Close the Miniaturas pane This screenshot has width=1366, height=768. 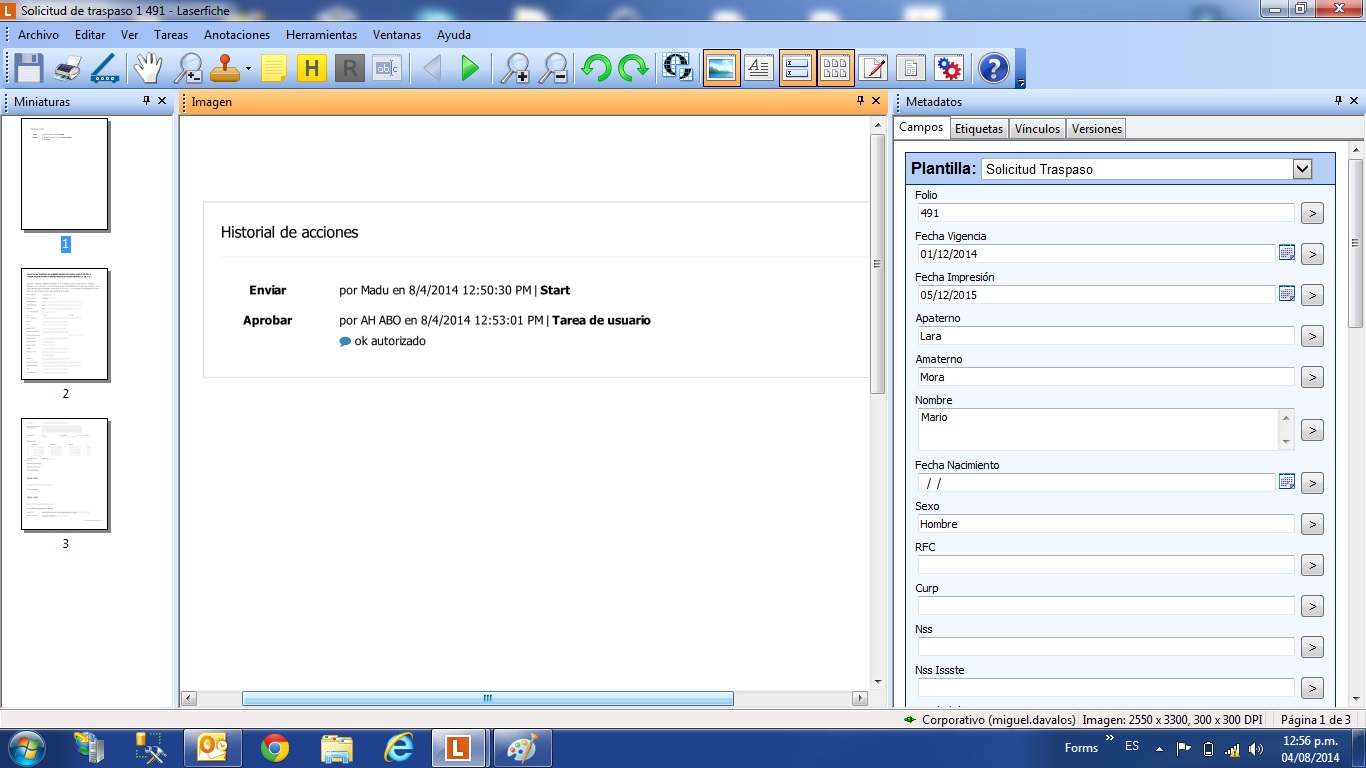162,101
